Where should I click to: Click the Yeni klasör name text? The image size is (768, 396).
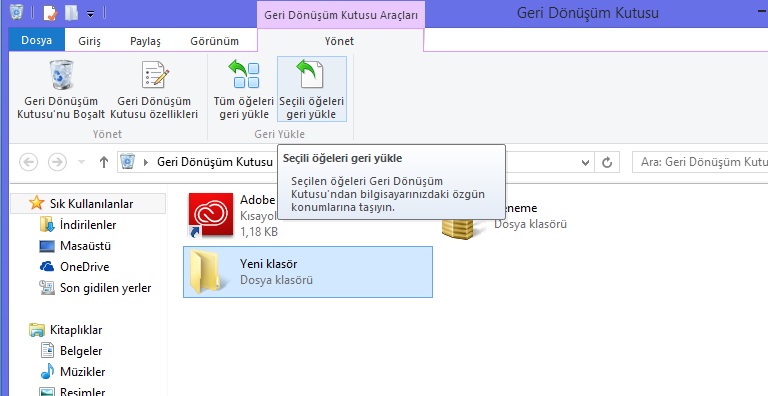point(268,264)
